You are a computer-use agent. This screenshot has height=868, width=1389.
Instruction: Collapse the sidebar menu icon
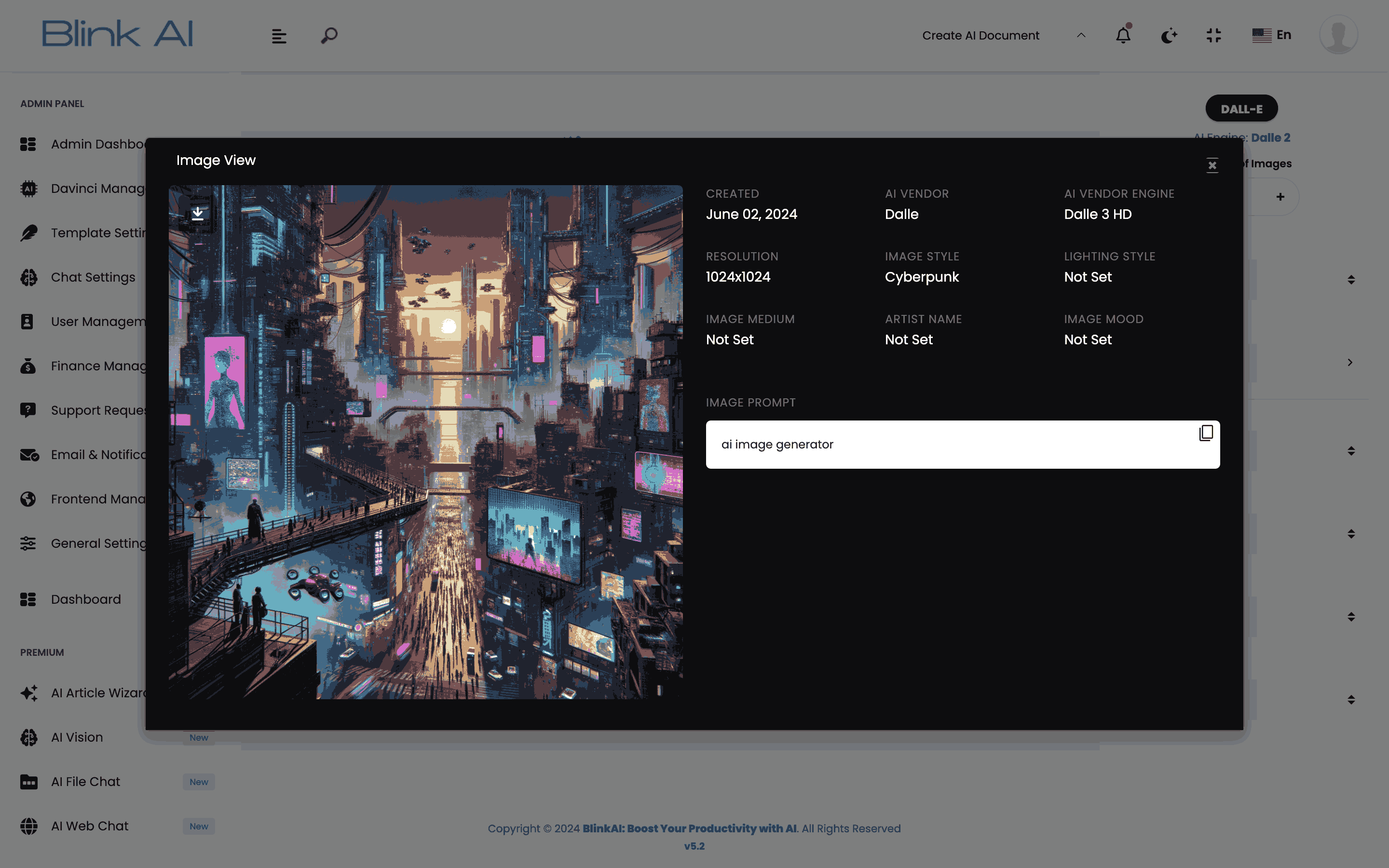279,36
